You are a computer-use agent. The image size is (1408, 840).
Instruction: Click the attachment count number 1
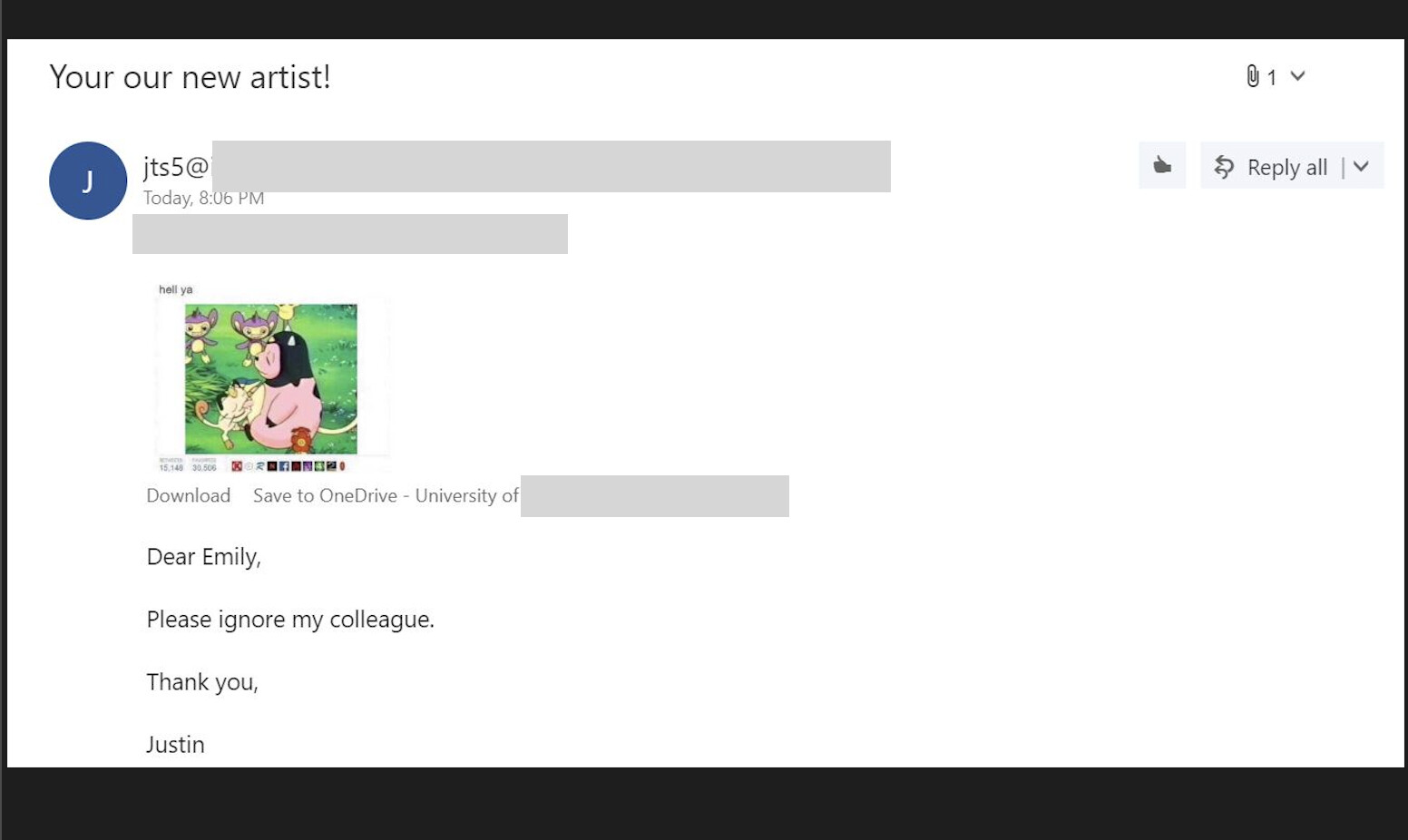click(1272, 78)
